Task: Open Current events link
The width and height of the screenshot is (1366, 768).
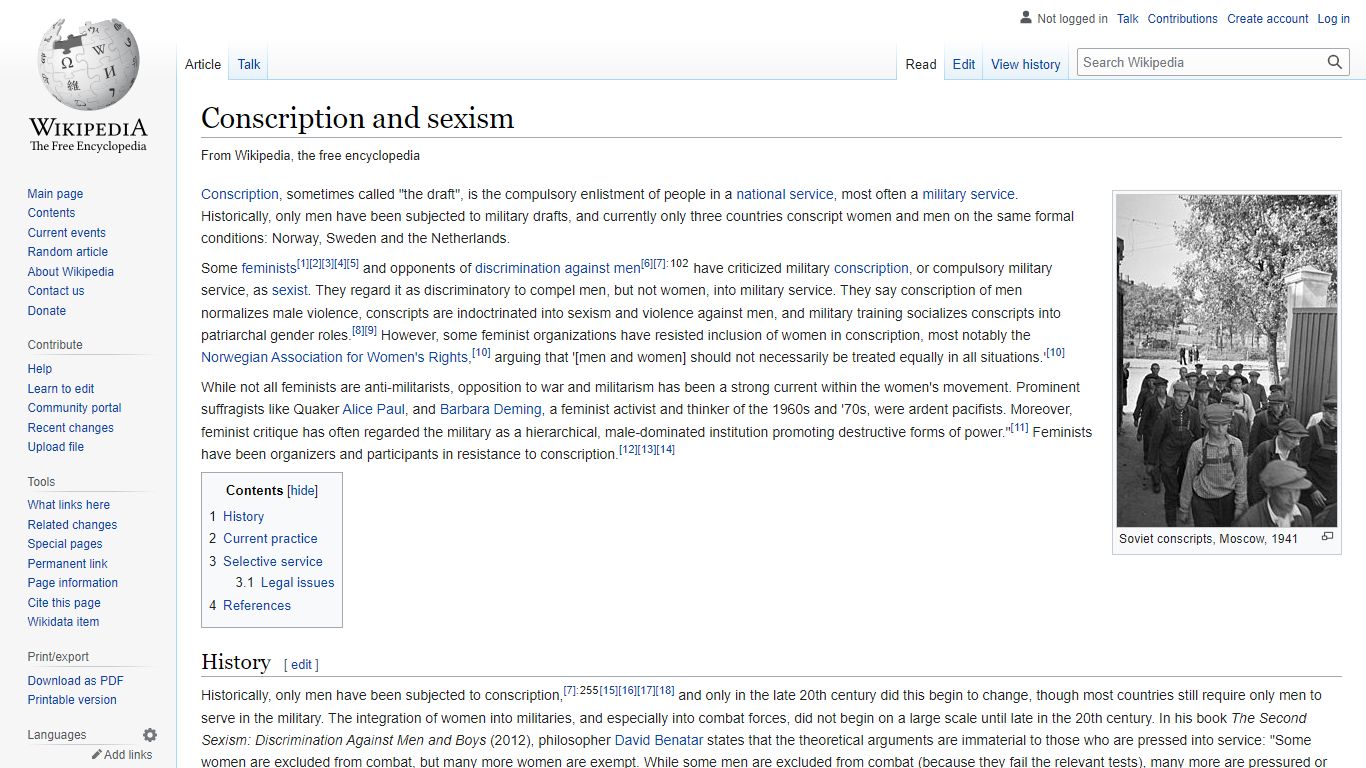Action: coord(66,233)
